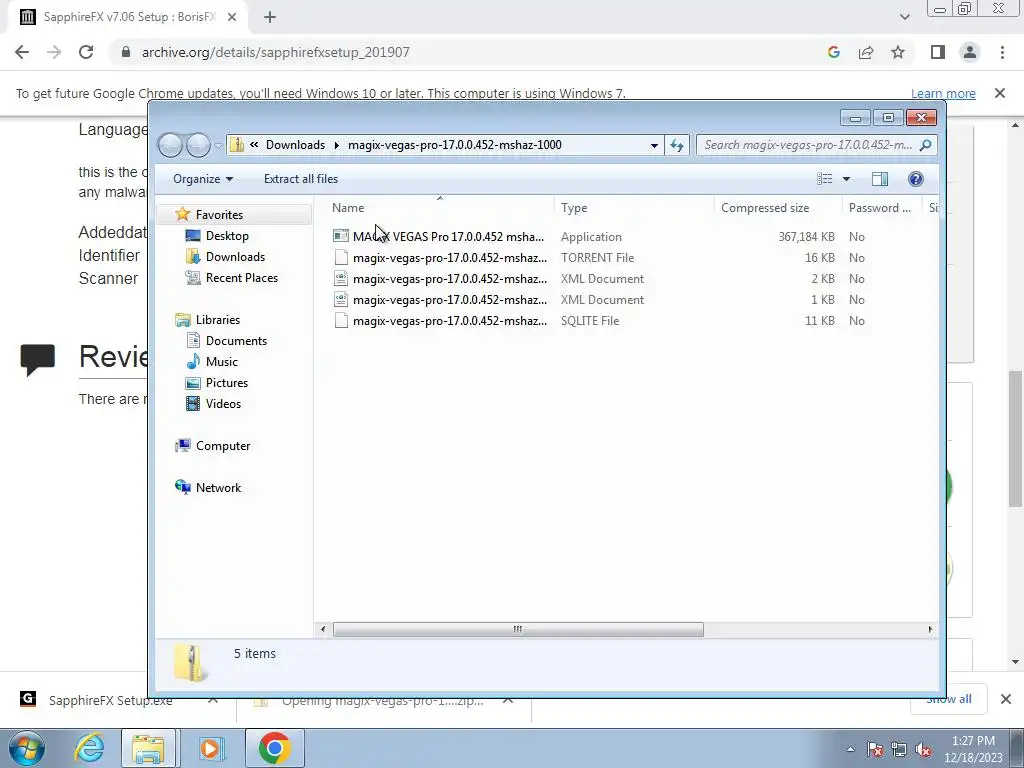
Task: Click Downloads in the address breadcrumb
Action: pyautogui.click(x=295, y=145)
